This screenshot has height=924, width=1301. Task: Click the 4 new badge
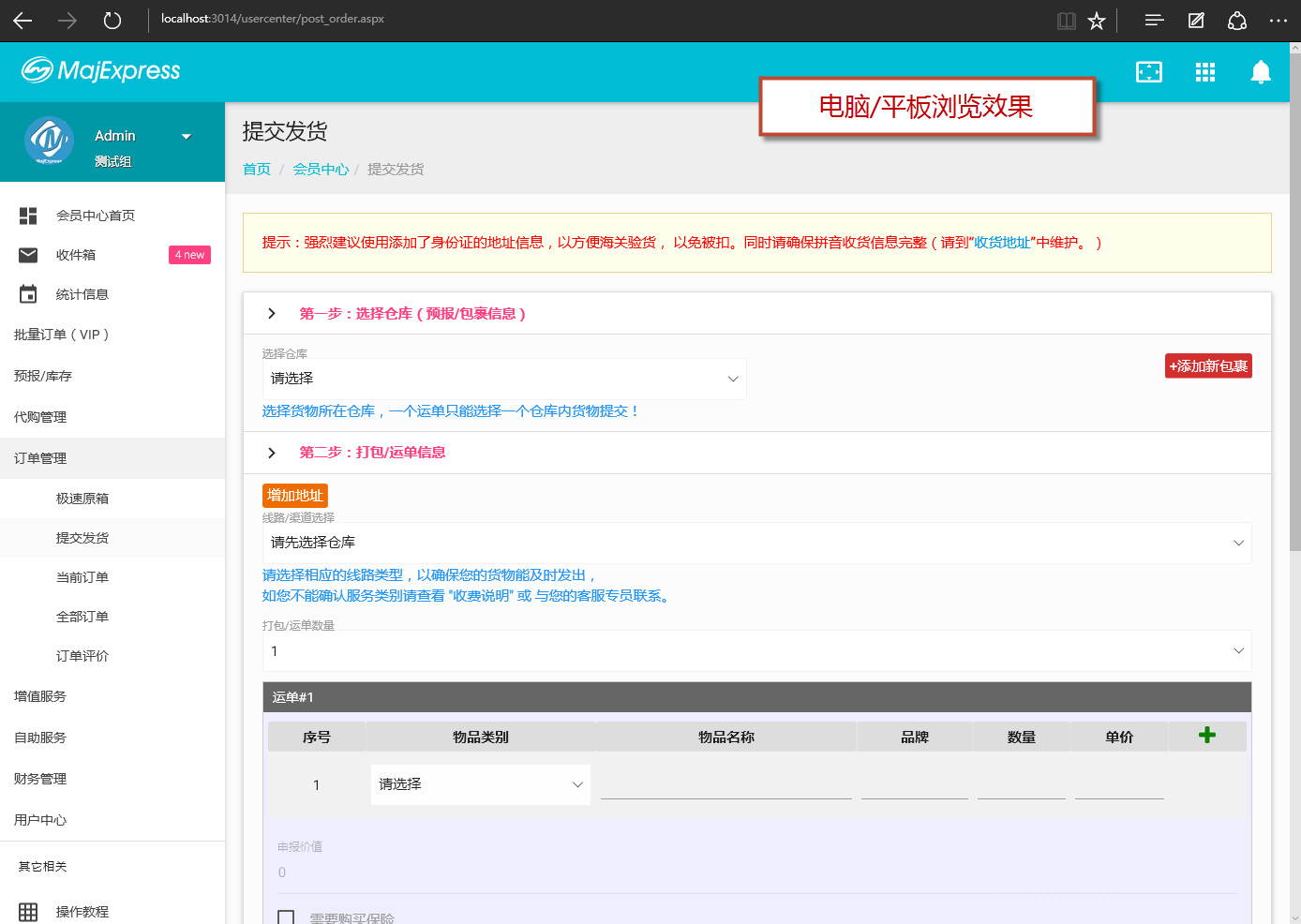pyautogui.click(x=189, y=255)
